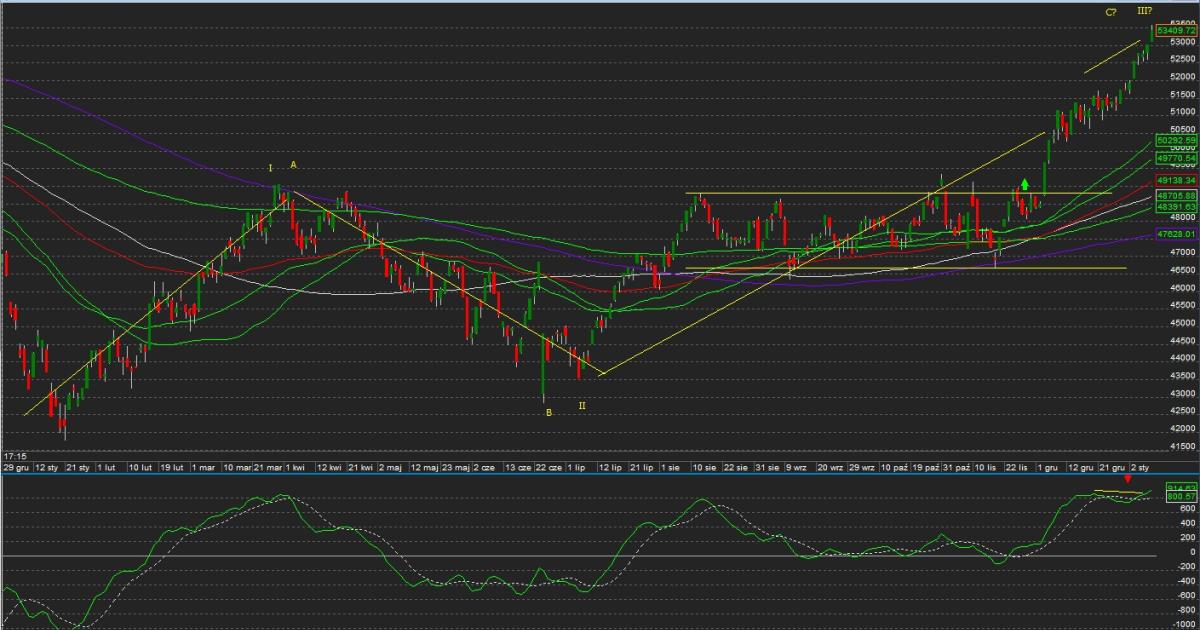Image resolution: width=1200 pixels, height=630 pixels.
Task: Click the blue divider between chart panes
Action: 600,473
